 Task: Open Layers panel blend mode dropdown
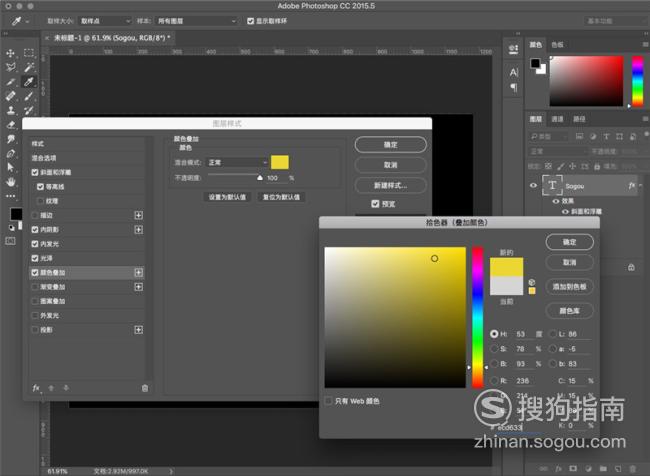point(558,151)
